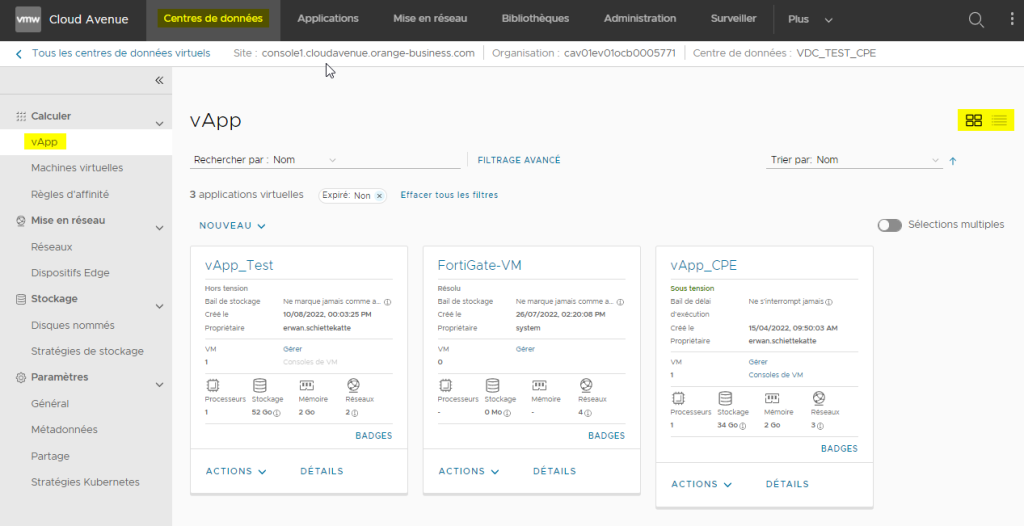Open Administration tab
Image resolution: width=1024 pixels, height=526 pixels.
tap(640, 19)
